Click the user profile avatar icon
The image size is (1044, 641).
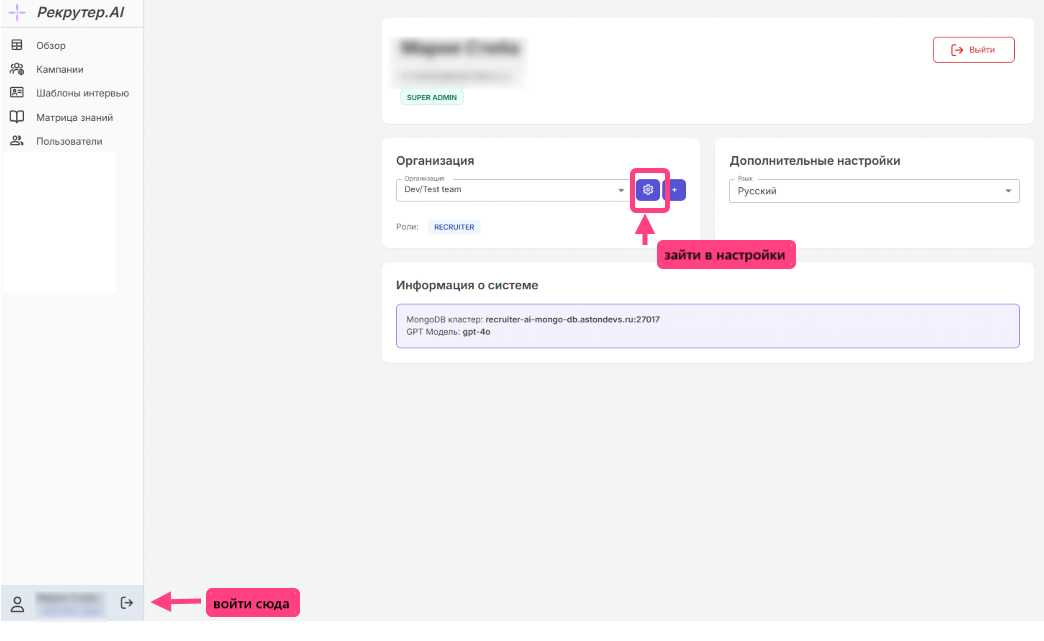coord(17,603)
